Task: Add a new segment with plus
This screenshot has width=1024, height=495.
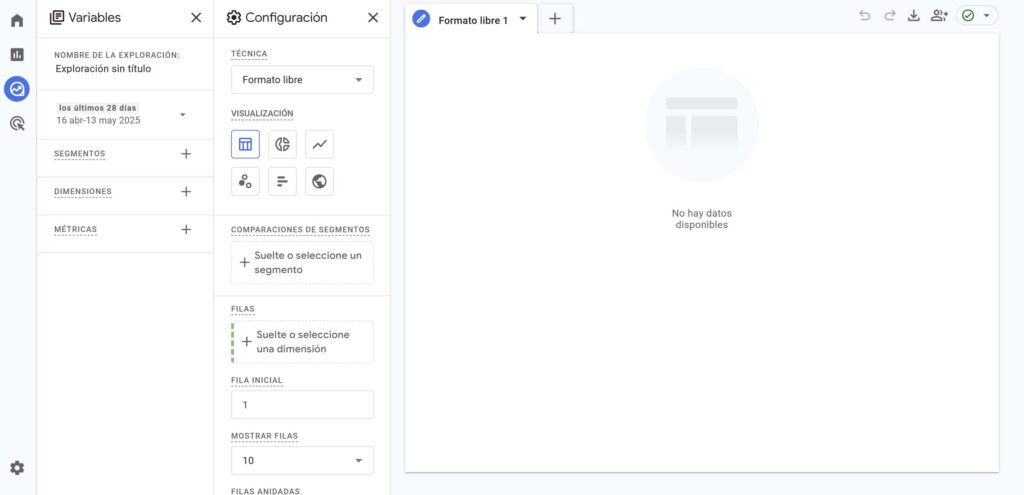Action: [185, 154]
